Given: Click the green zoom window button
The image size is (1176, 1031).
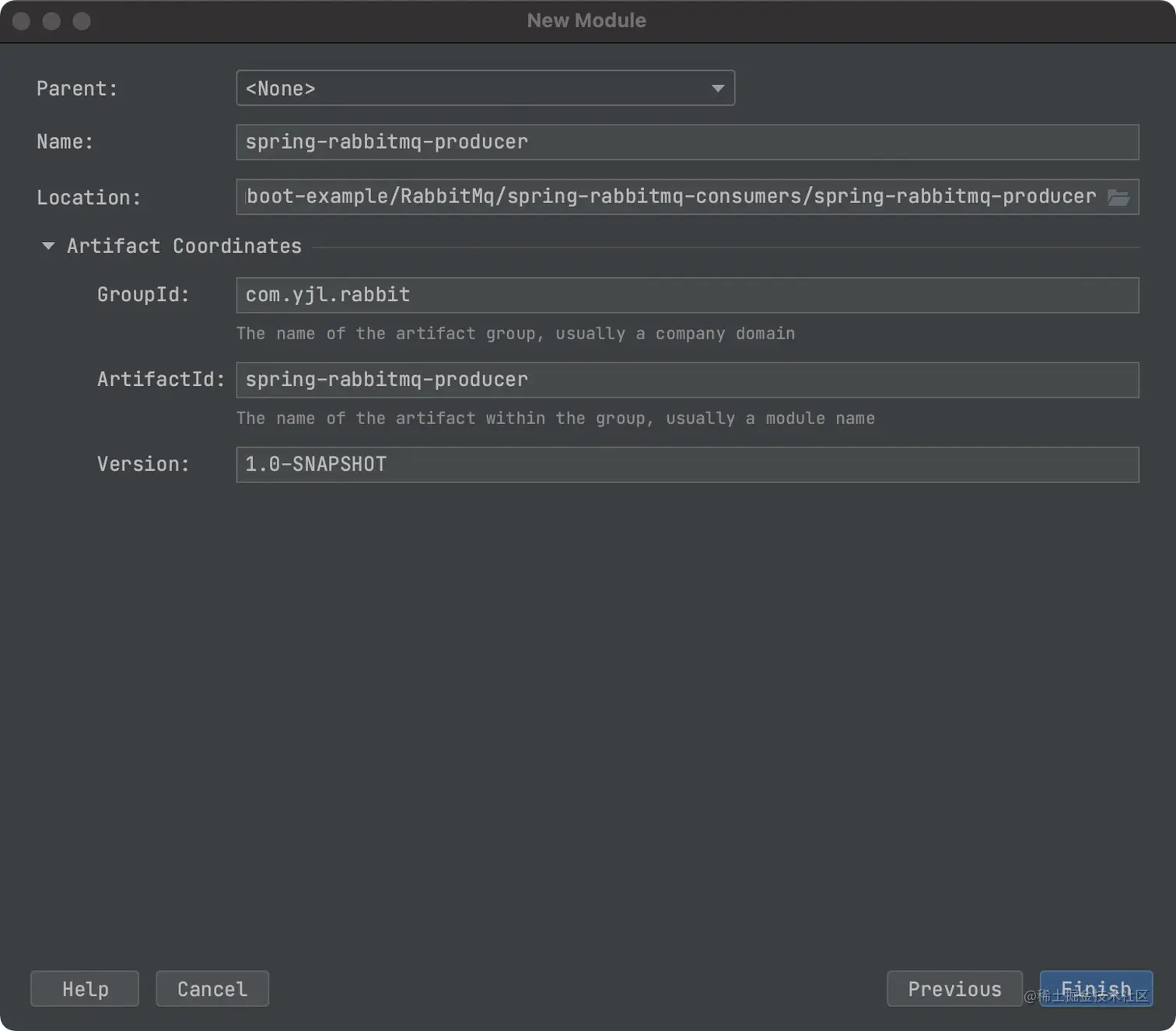Looking at the screenshot, I should point(82,21).
